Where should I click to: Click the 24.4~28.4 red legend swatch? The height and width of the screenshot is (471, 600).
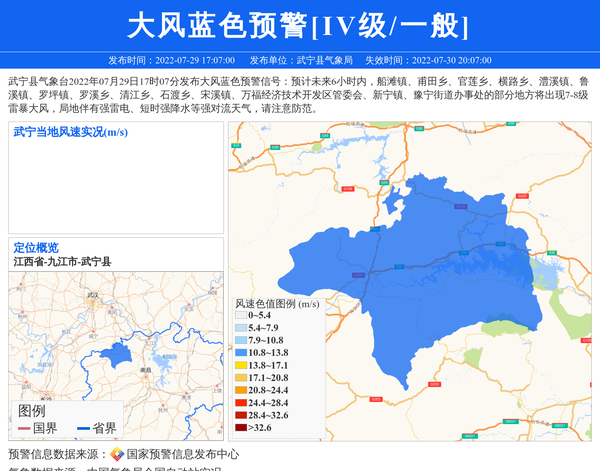click(240, 403)
